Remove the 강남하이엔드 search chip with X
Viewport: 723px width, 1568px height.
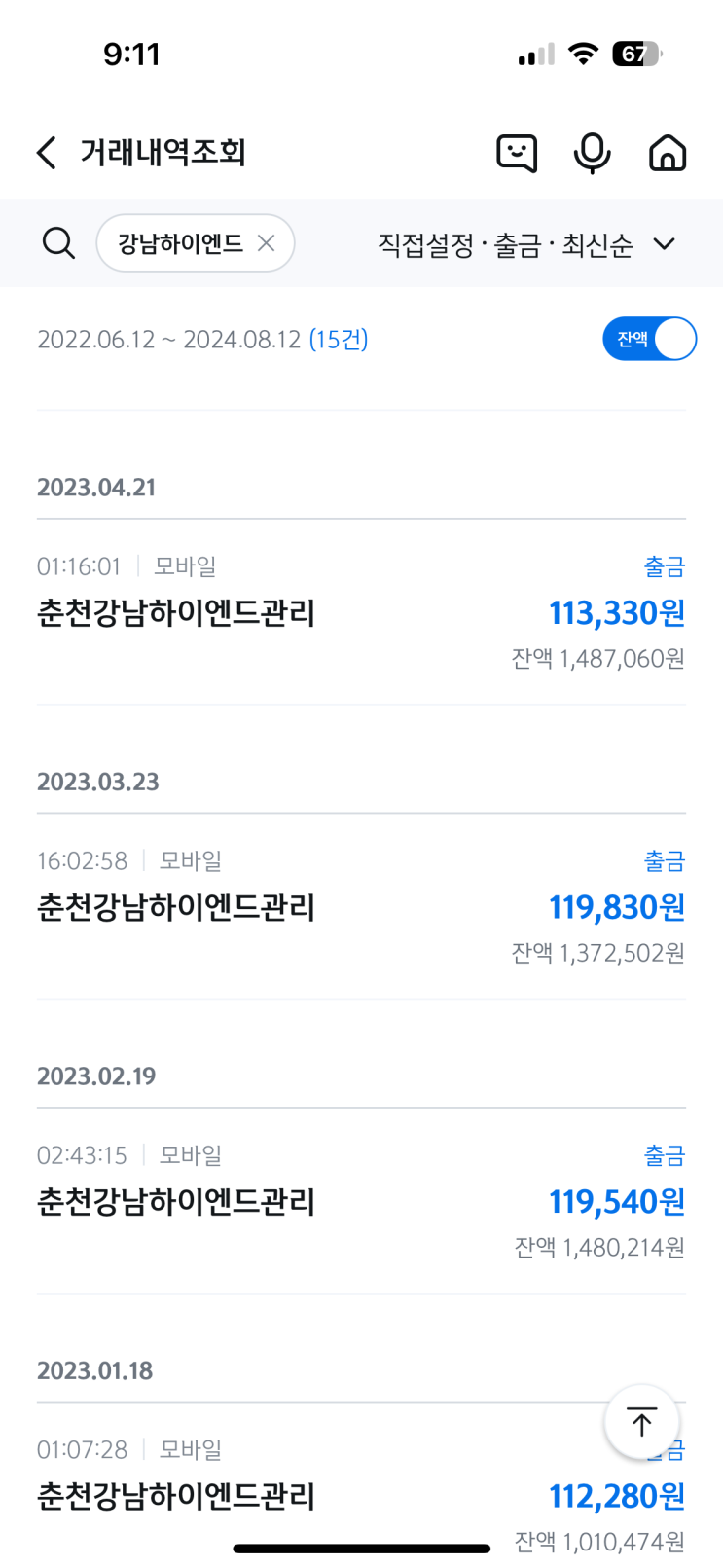click(x=266, y=243)
